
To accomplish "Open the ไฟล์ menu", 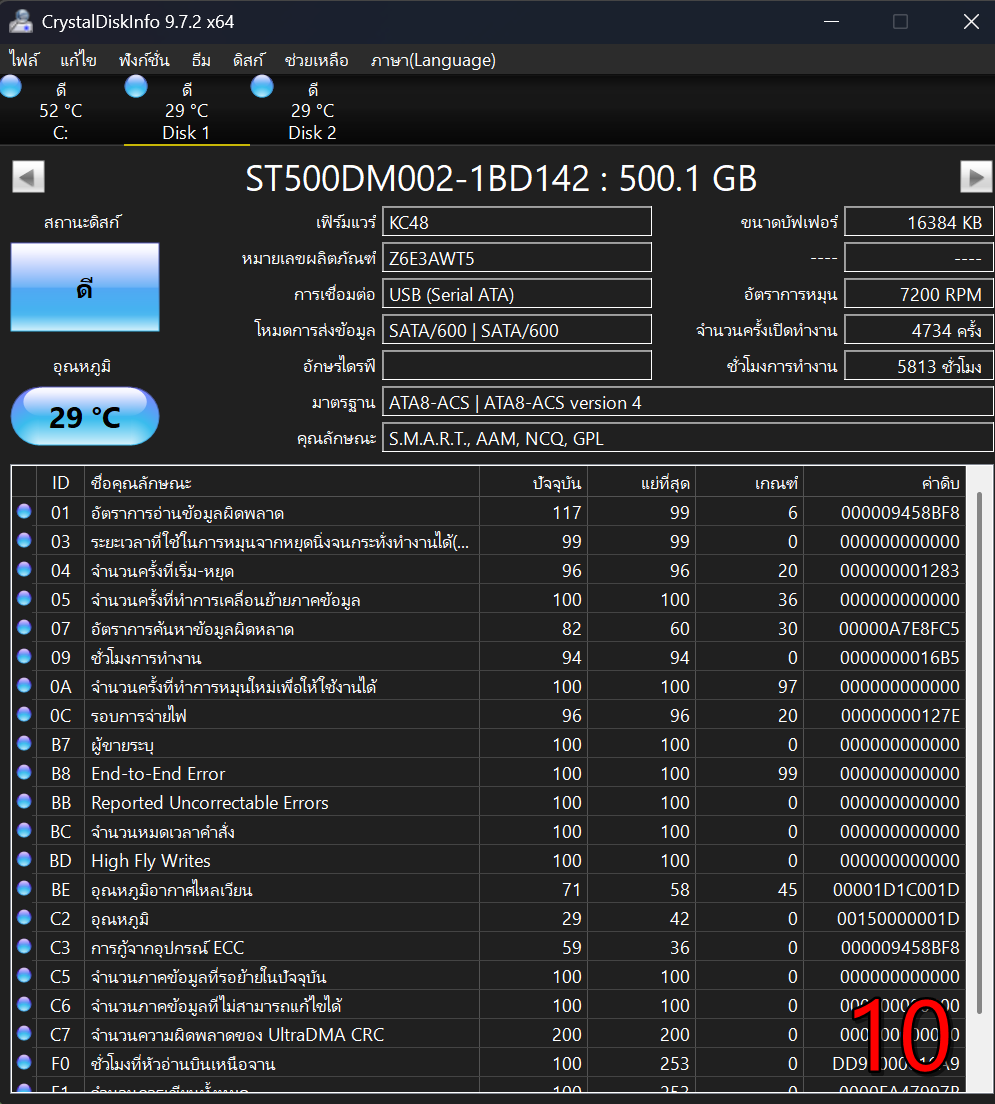I will [x=24, y=60].
